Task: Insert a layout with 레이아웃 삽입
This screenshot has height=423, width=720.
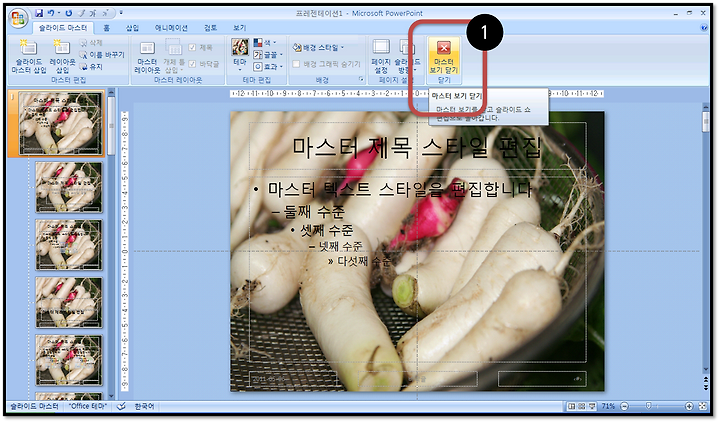Action: click(x=62, y=56)
